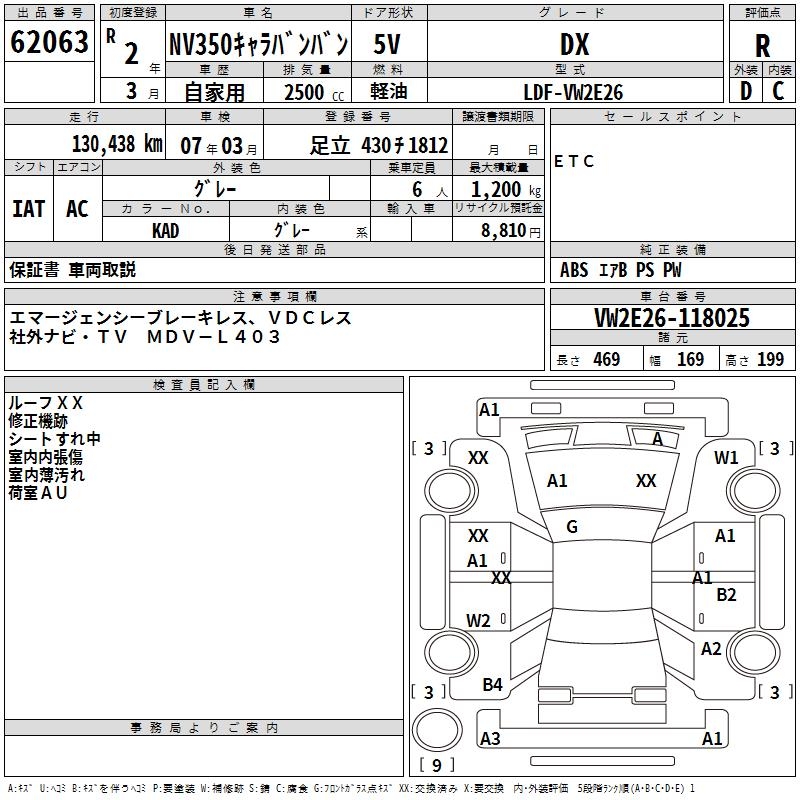Select the exterior color グレー under 外装色
The height and width of the screenshot is (800, 800).
[215, 189]
